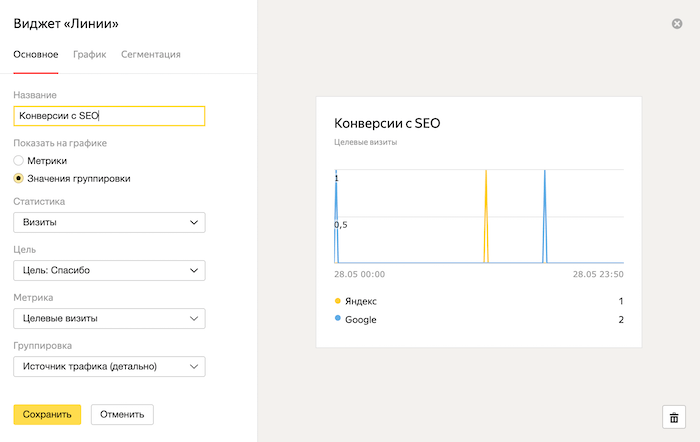Switch to the График tab
The width and height of the screenshot is (700, 442).
click(x=87, y=54)
